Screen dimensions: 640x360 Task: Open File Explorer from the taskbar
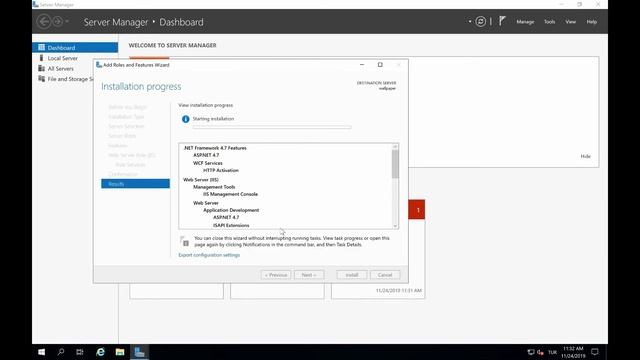point(120,352)
